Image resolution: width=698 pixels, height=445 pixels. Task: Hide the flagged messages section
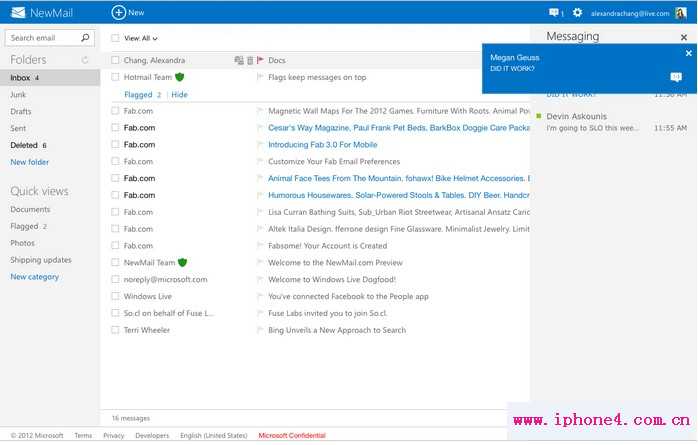[x=179, y=94]
